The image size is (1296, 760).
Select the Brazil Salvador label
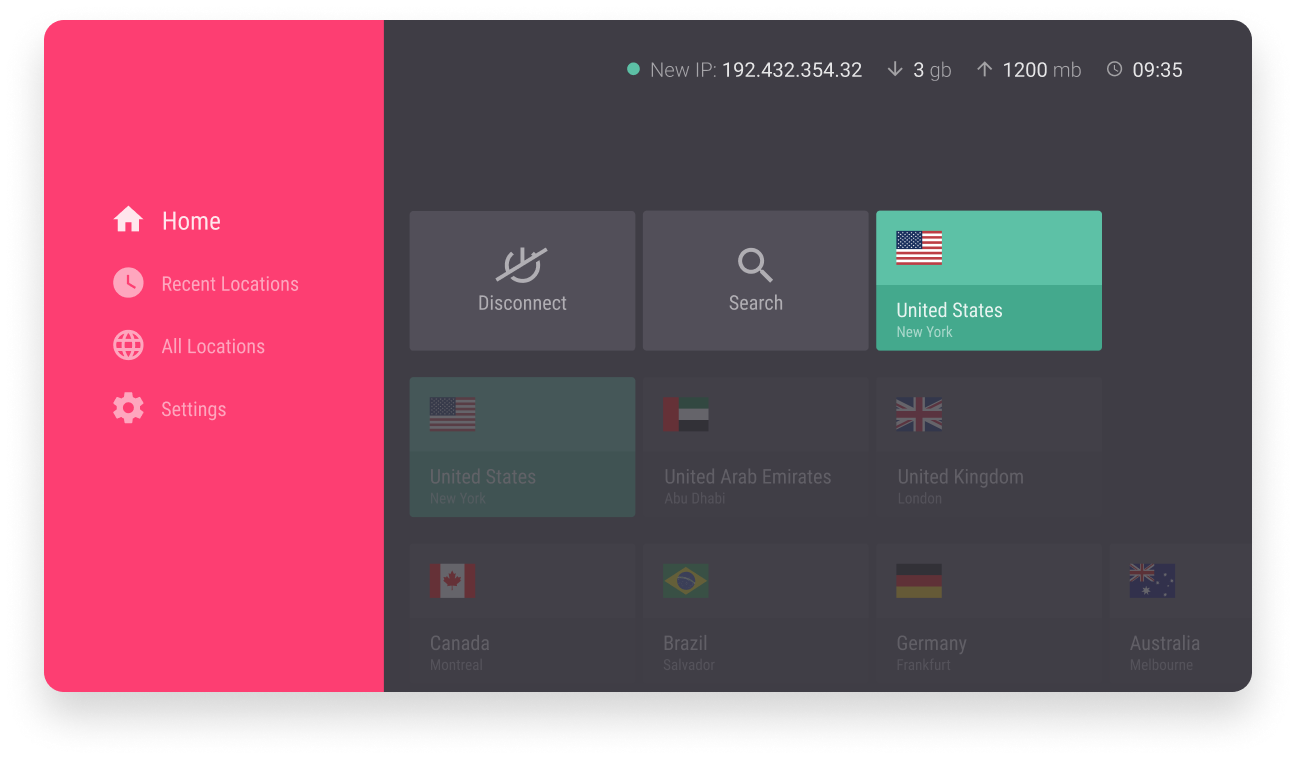[689, 652]
